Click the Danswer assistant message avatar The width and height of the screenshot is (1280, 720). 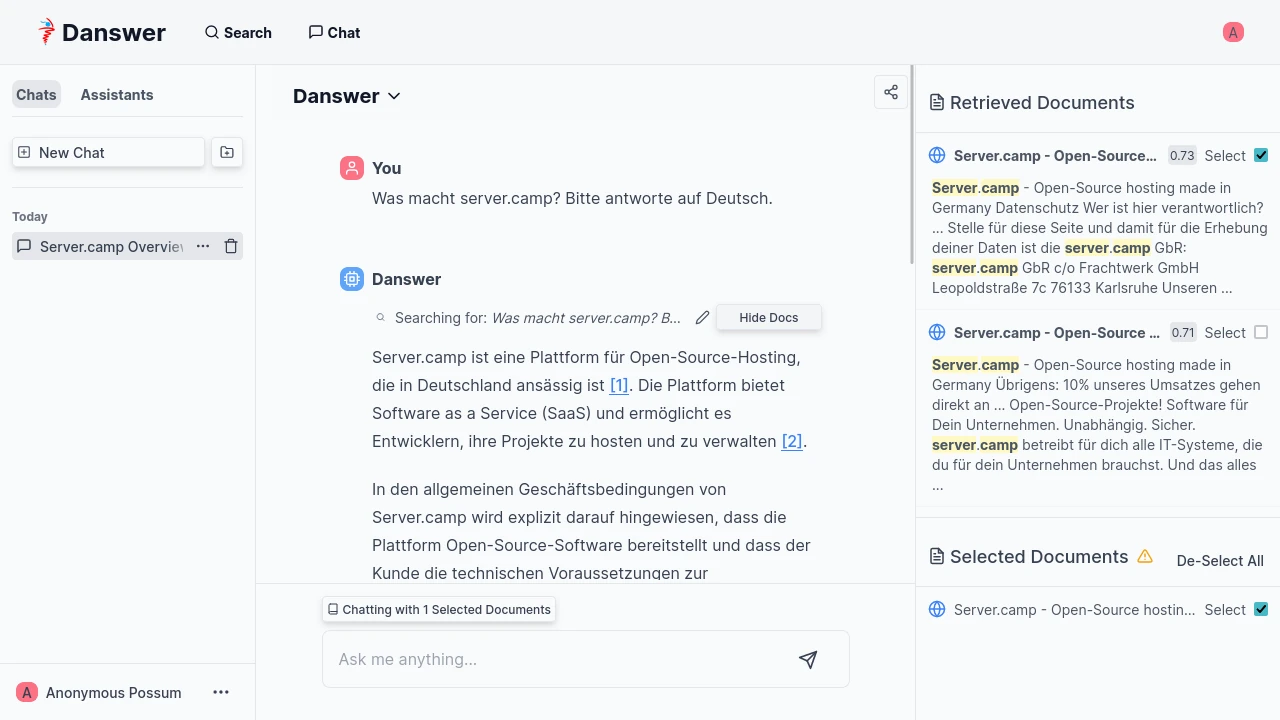(x=352, y=279)
